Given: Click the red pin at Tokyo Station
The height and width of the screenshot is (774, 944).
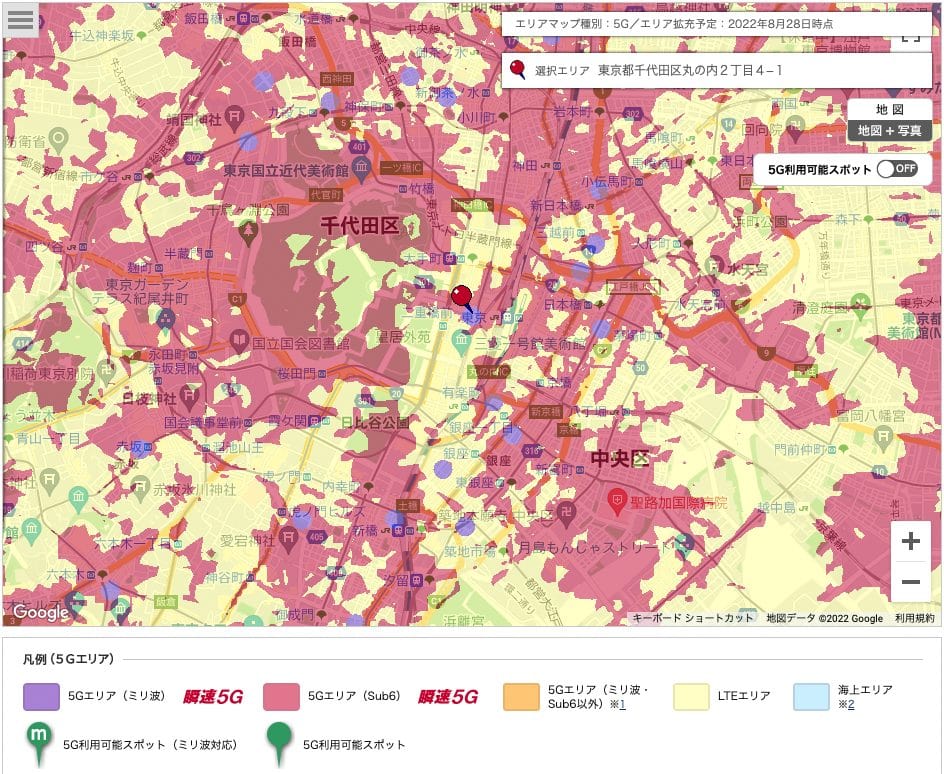Looking at the screenshot, I should (x=461, y=297).
